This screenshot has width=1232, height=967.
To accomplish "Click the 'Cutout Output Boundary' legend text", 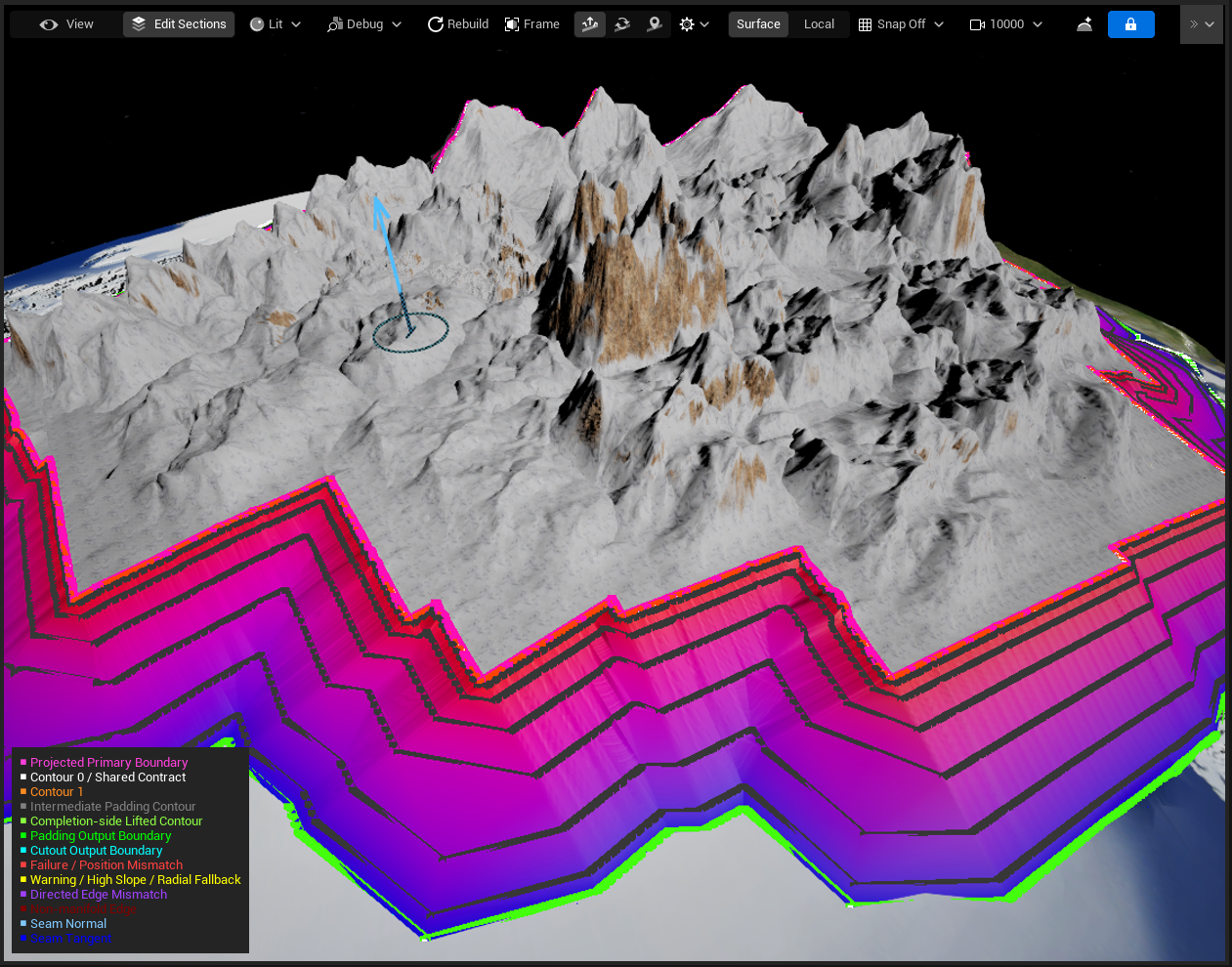I will (x=96, y=851).
